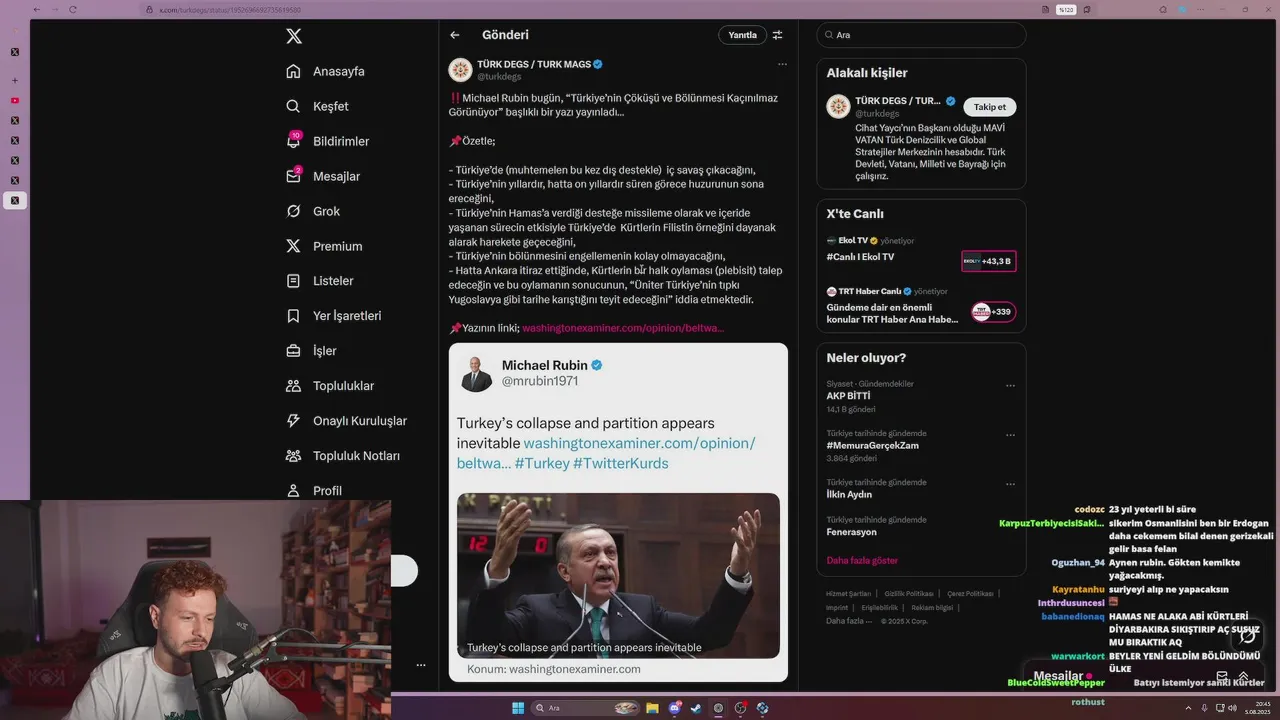Open the Çerez Politikası footer link

(x=970, y=594)
